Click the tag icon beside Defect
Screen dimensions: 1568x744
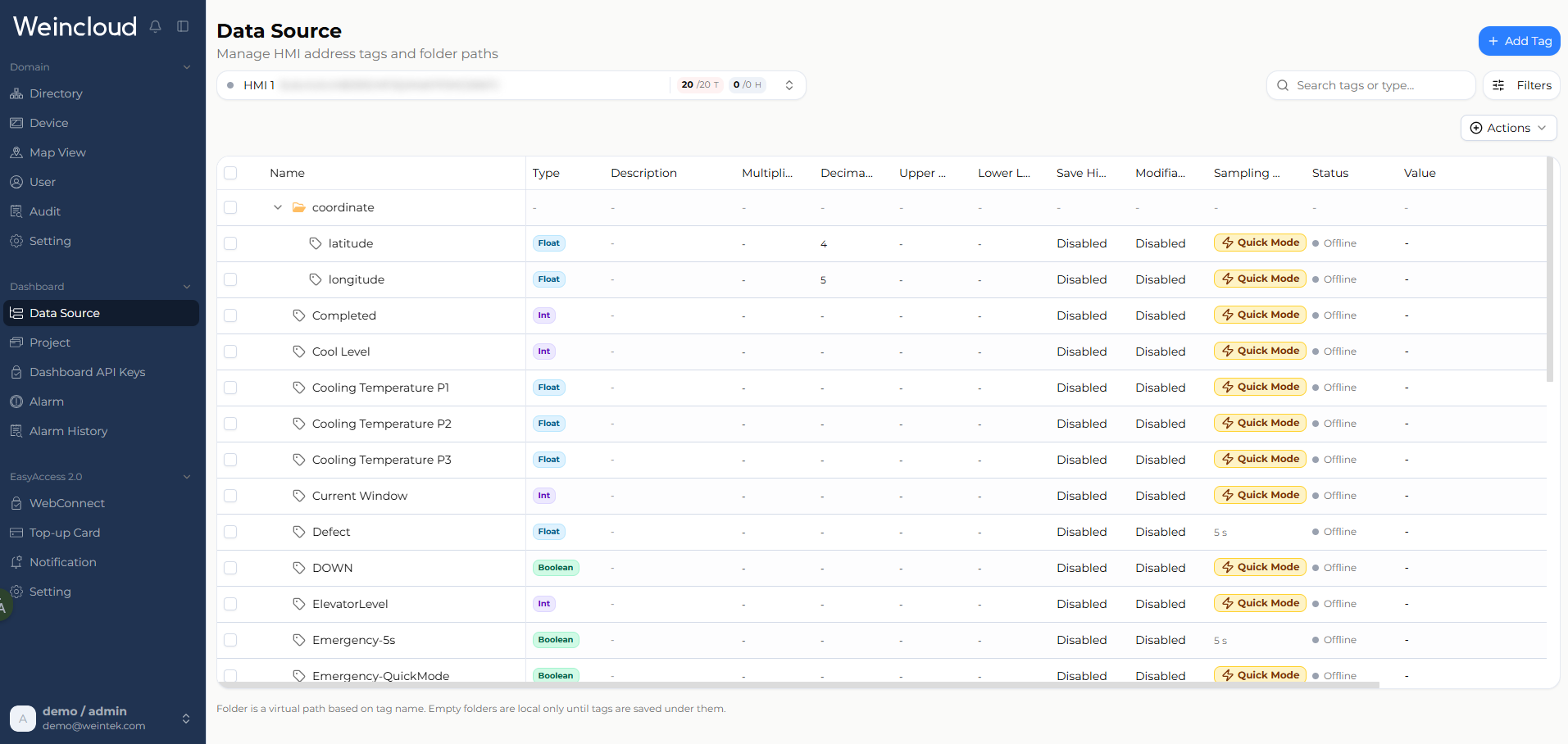299,532
